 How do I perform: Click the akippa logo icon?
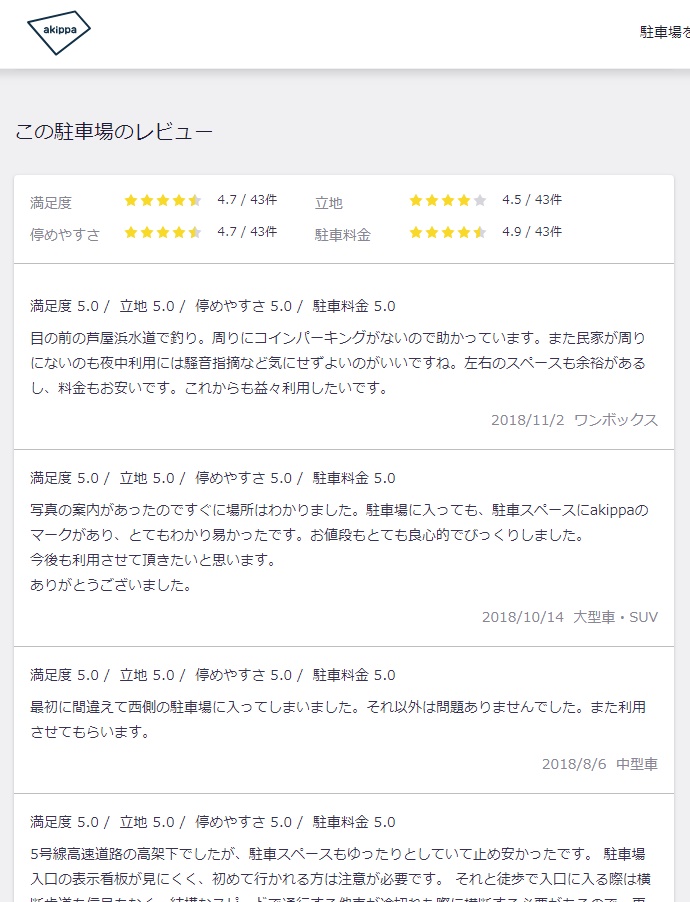pyautogui.click(x=59, y=33)
